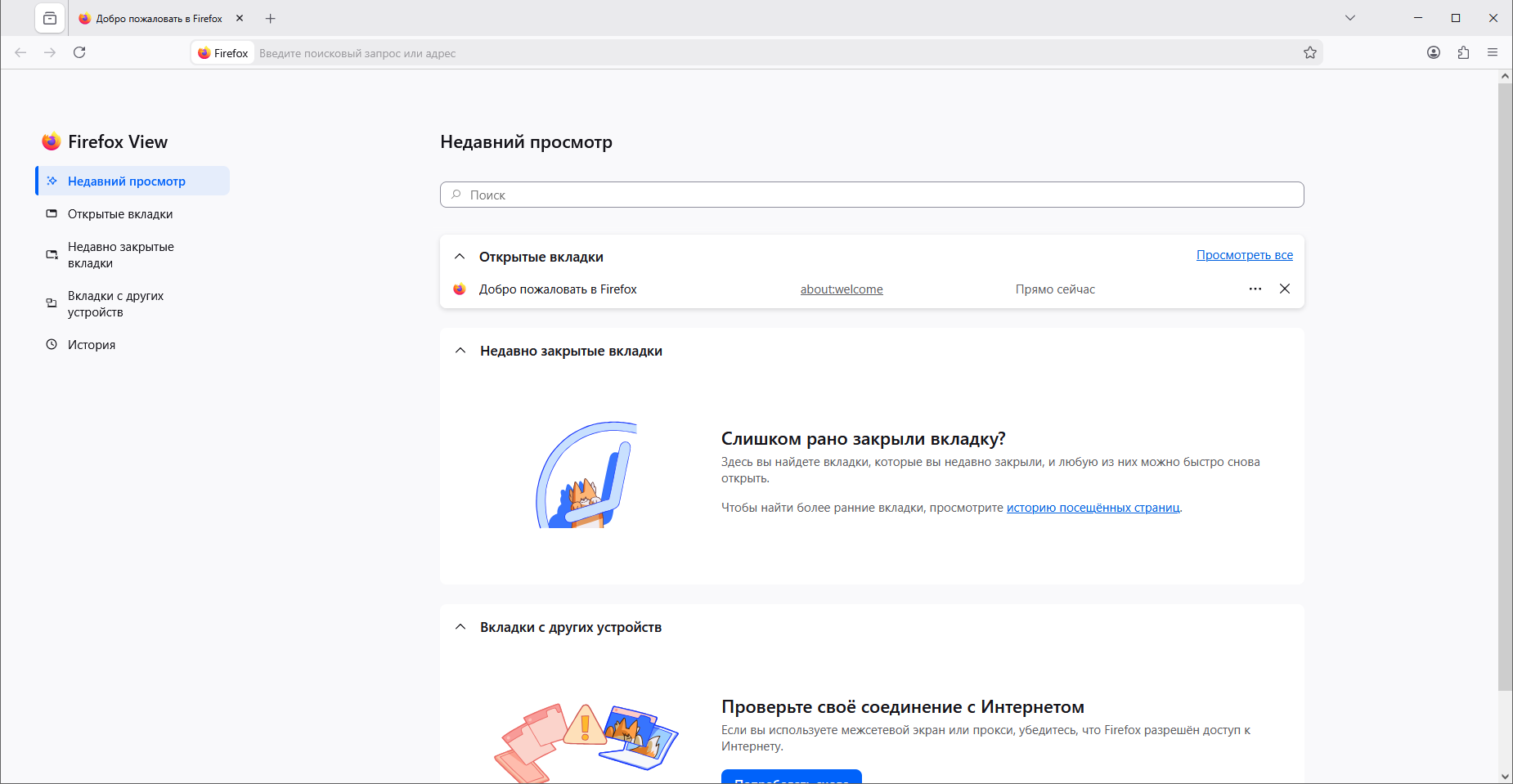
Task: Open a new tab with plus button
Action: click(271, 18)
